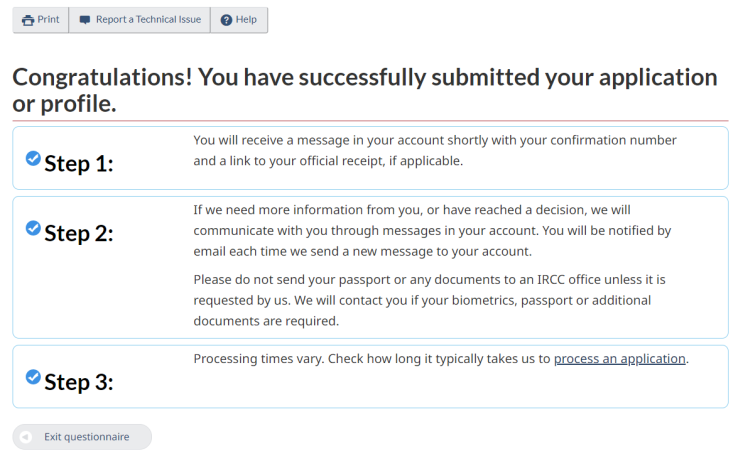The width and height of the screenshot is (743, 456).
Task: Click the paragraph about not sending your passport
Action: click(429, 300)
